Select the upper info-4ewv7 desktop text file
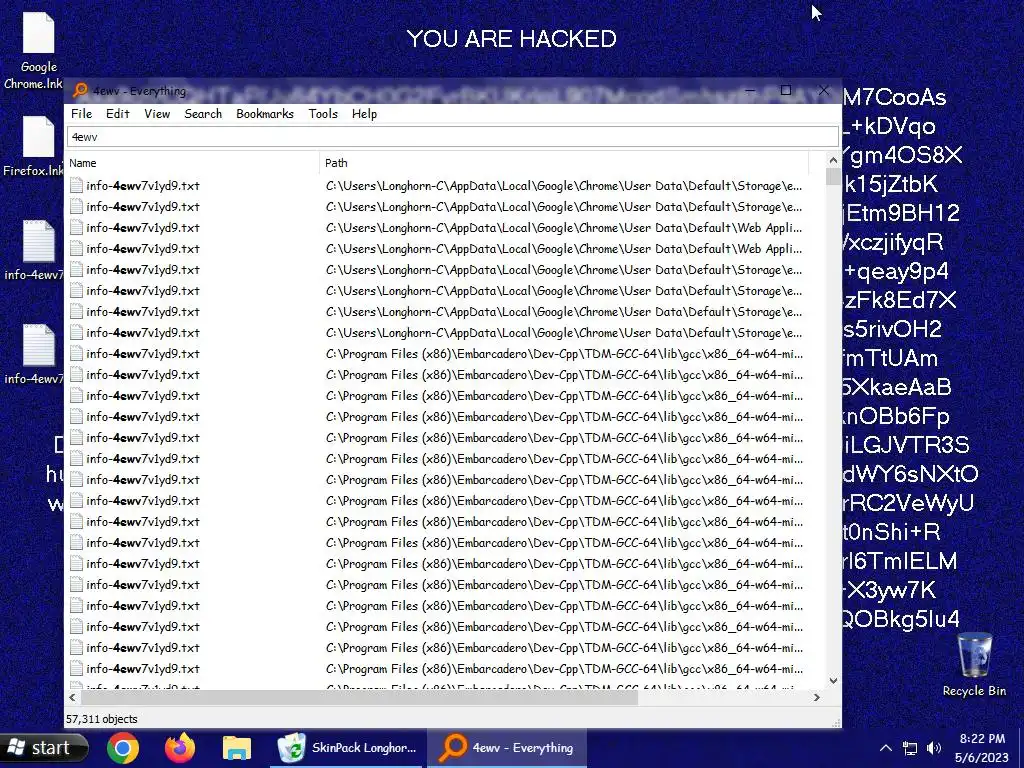The height and width of the screenshot is (768, 1024). (34, 251)
